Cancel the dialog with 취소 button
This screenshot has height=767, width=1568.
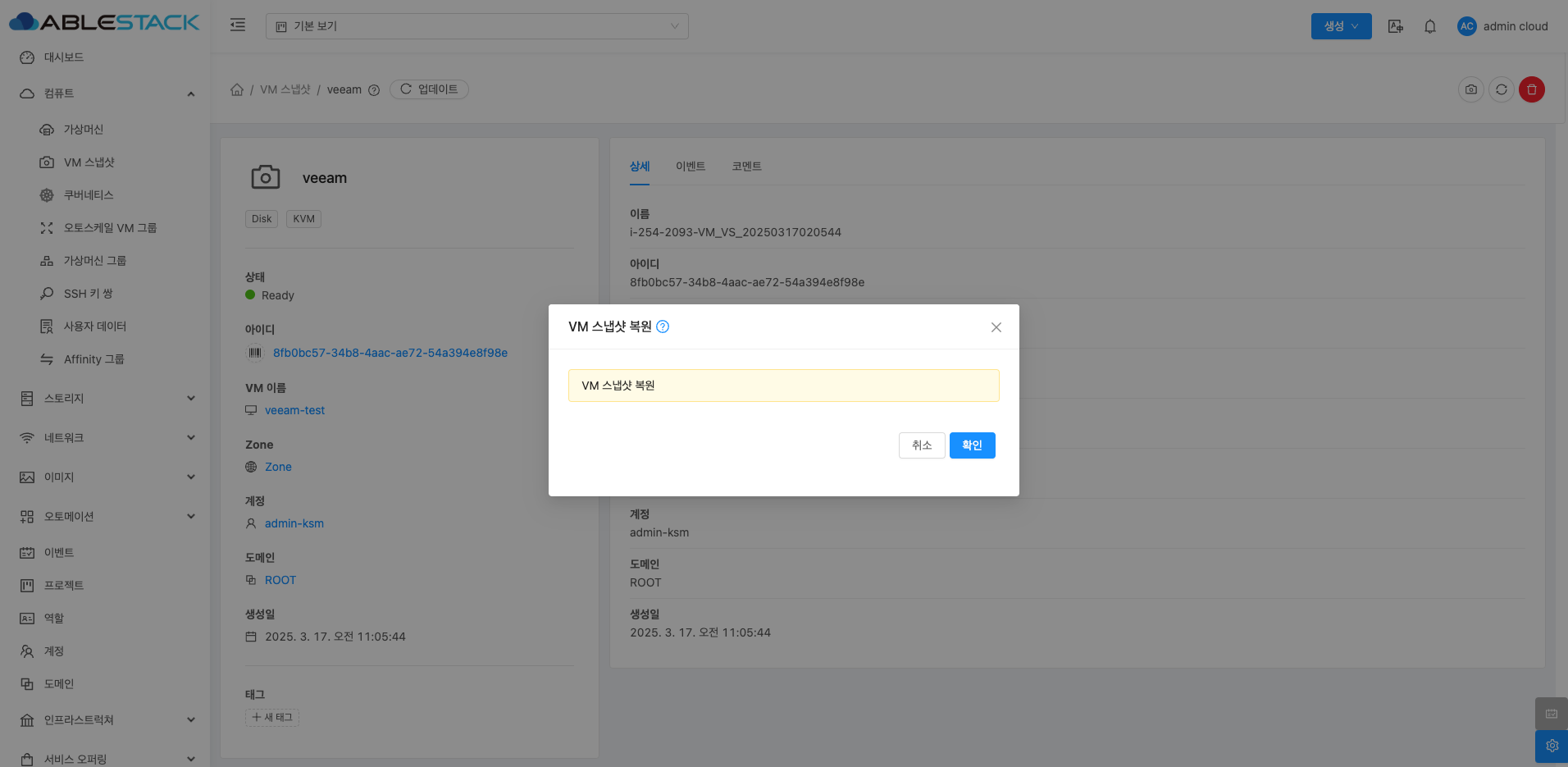point(921,445)
